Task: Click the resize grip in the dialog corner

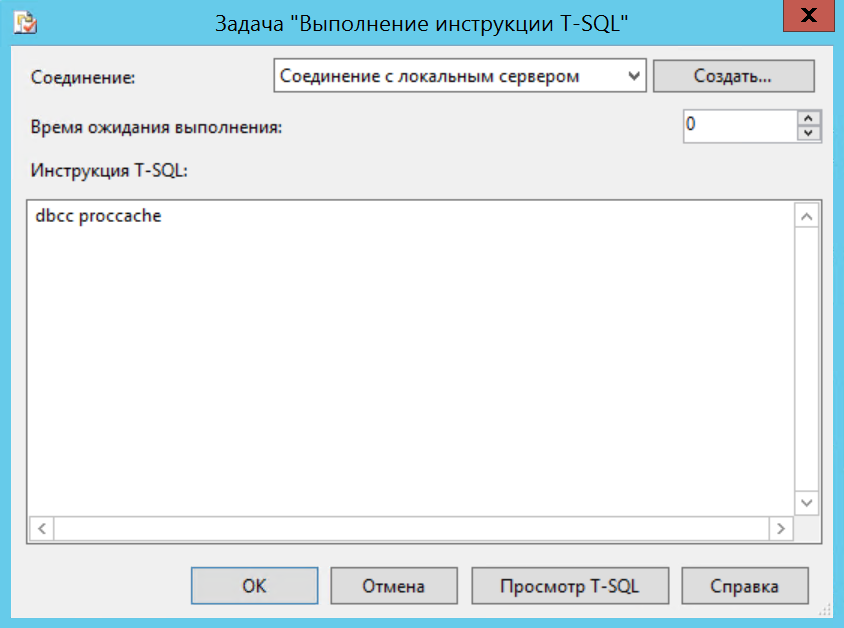Action: pyautogui.click(x=824, y=608)
